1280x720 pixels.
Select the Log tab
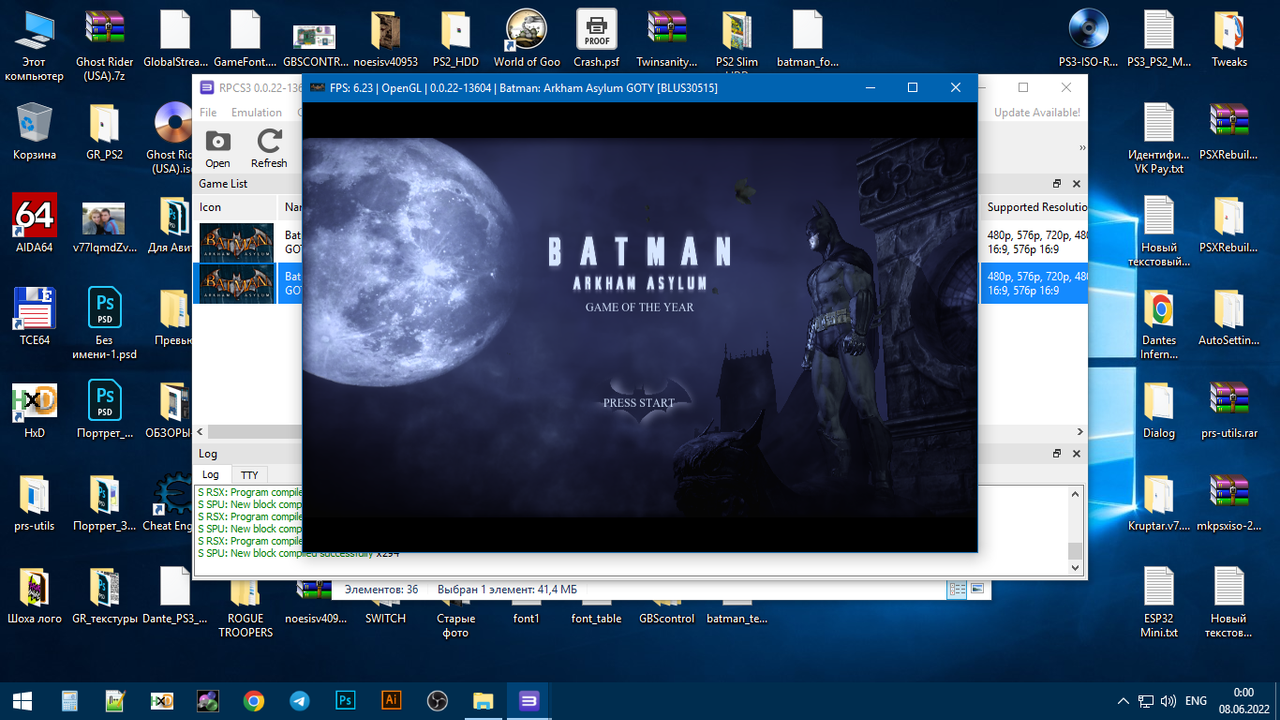(x=210, y=475)
